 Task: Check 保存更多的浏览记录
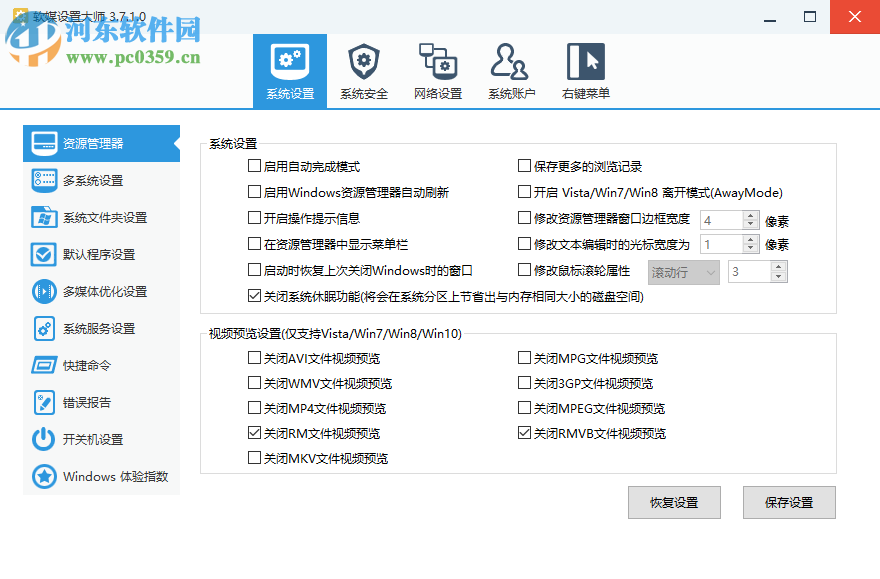pos(523,165)
